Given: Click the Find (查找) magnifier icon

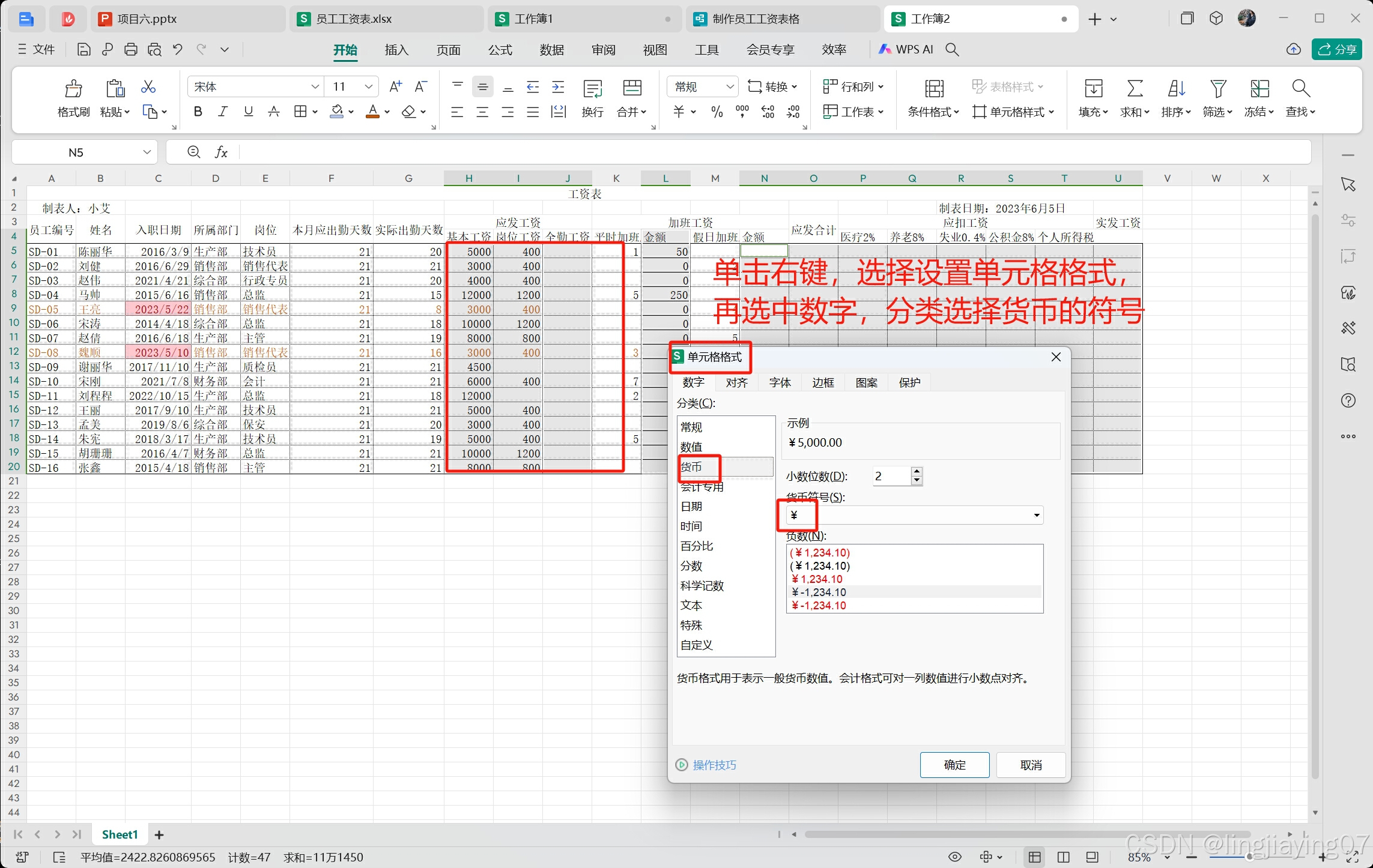Looking at the screenshot, I should [1300, 89].
